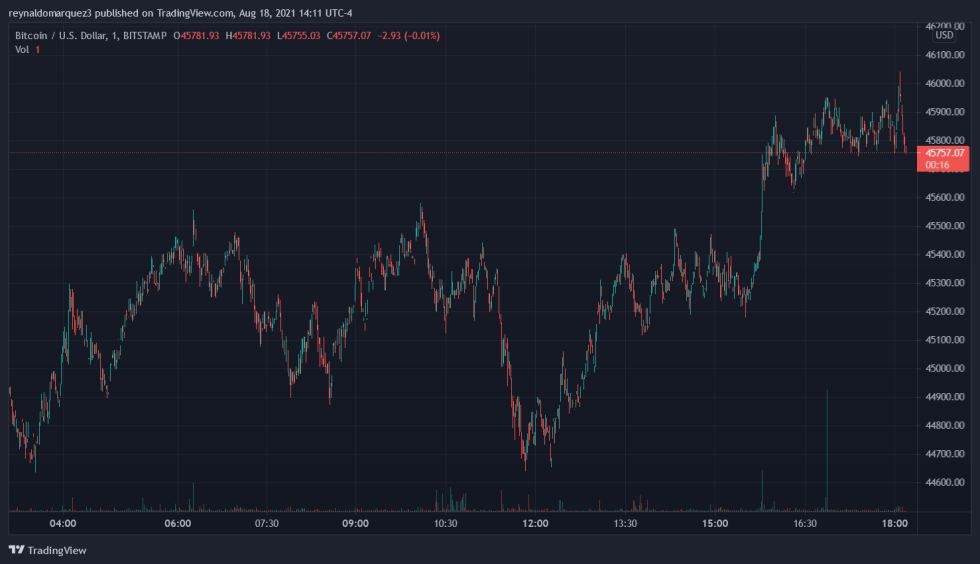This screenshot has width=980, height=564.
Task: Click the 45500.00 price axis label
Action: pyautogui.click(x=945, y=226)
